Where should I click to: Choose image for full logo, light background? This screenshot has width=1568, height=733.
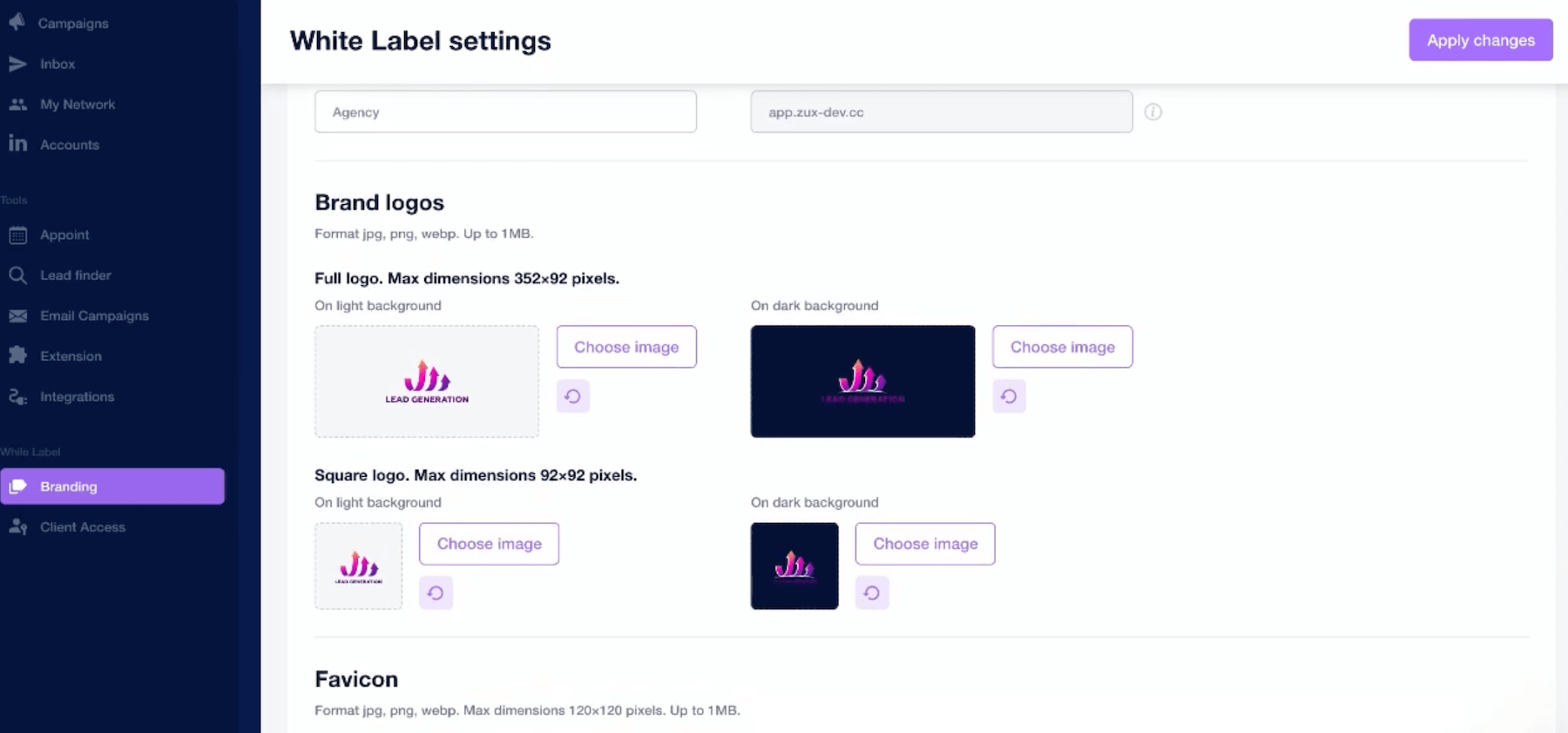click(x=626, y=347)
